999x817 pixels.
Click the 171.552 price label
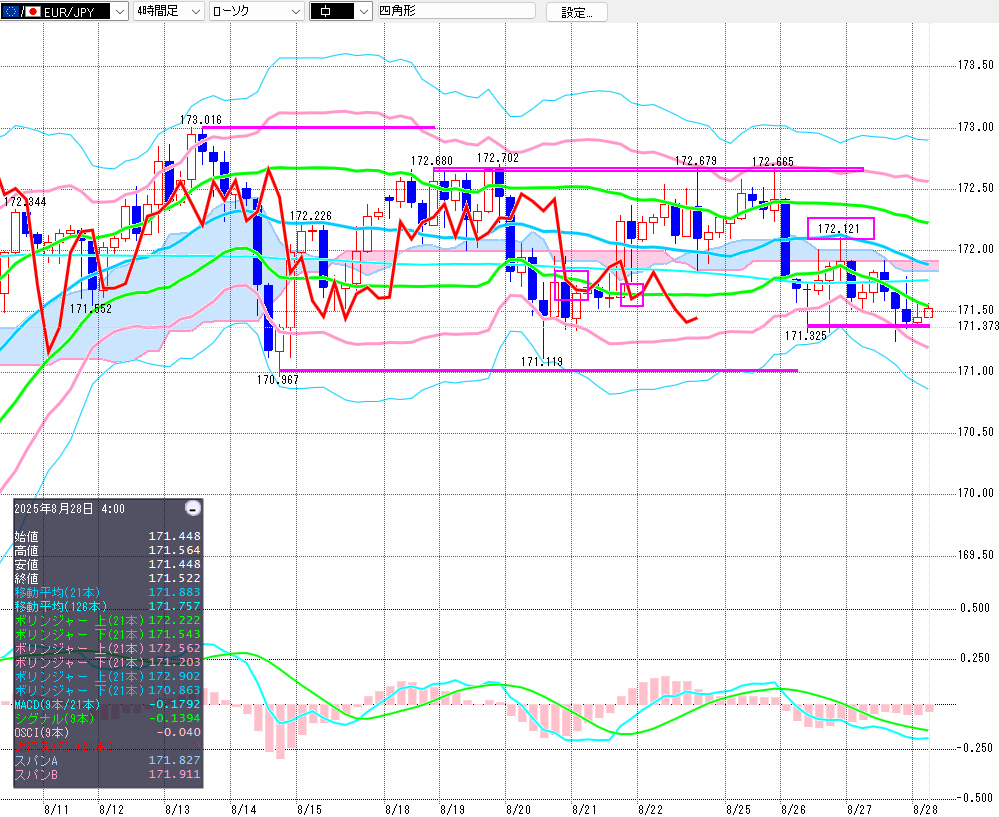tap(90, 309)
